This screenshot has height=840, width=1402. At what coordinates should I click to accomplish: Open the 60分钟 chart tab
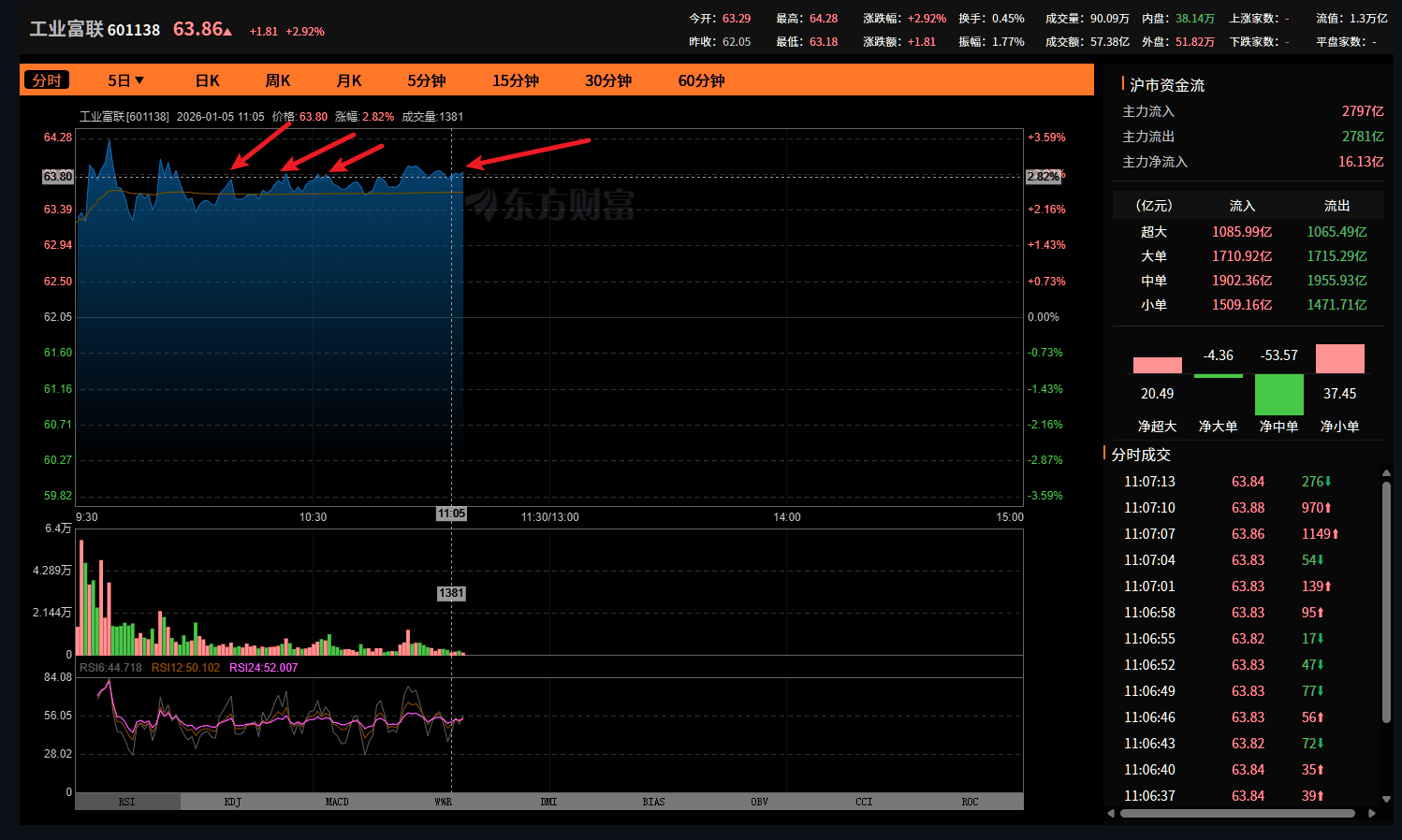coord(702,80)
